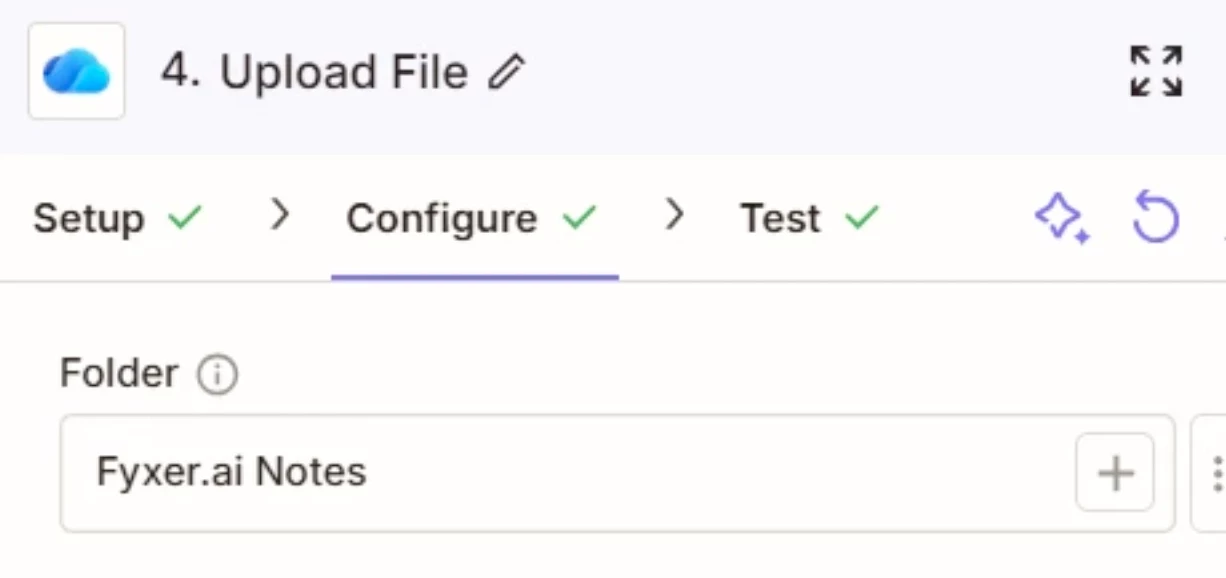Click the green checkmark next to Test
The height and width of the screenshot is (578, 1226).
[861, 217]
